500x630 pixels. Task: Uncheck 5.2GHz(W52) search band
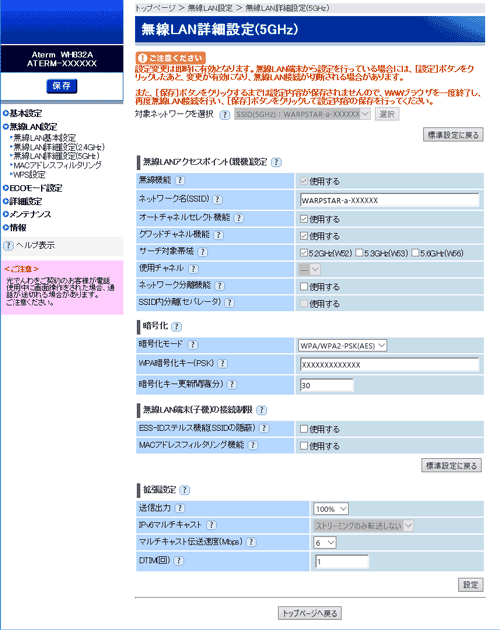point(304,253)
